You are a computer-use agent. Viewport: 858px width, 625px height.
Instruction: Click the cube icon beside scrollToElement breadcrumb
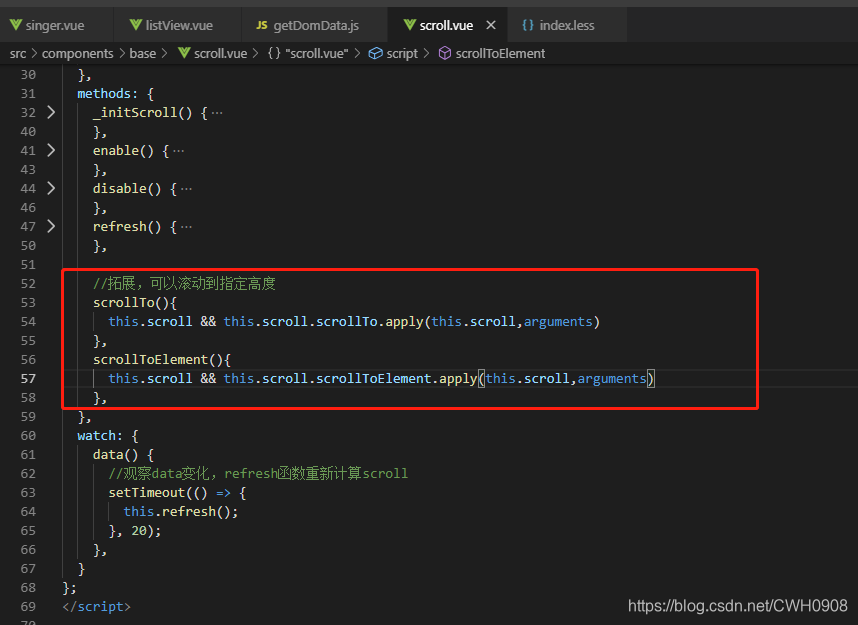[x=445, y=53]
